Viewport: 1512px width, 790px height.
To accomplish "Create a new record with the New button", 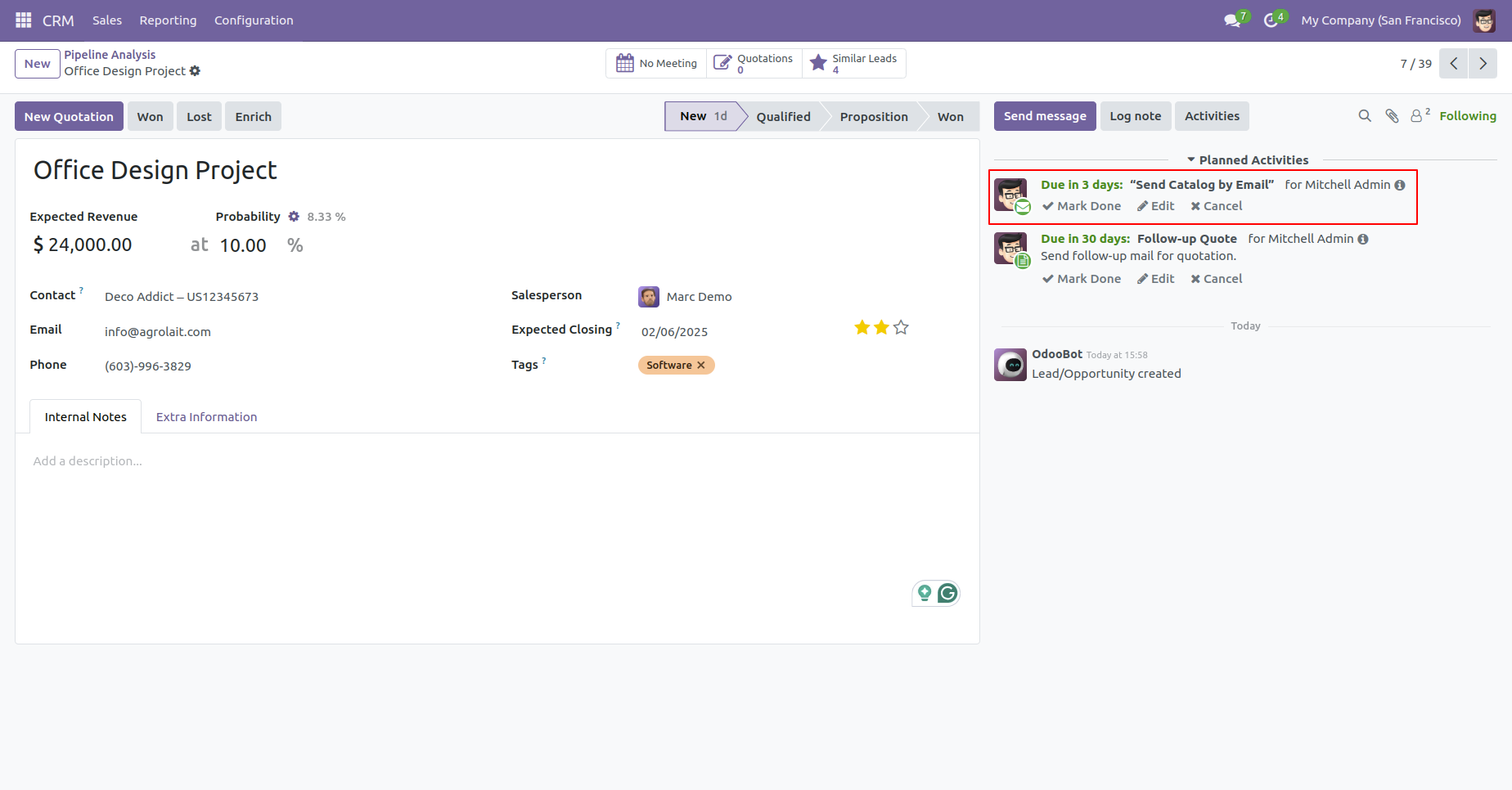I will 38,64.
